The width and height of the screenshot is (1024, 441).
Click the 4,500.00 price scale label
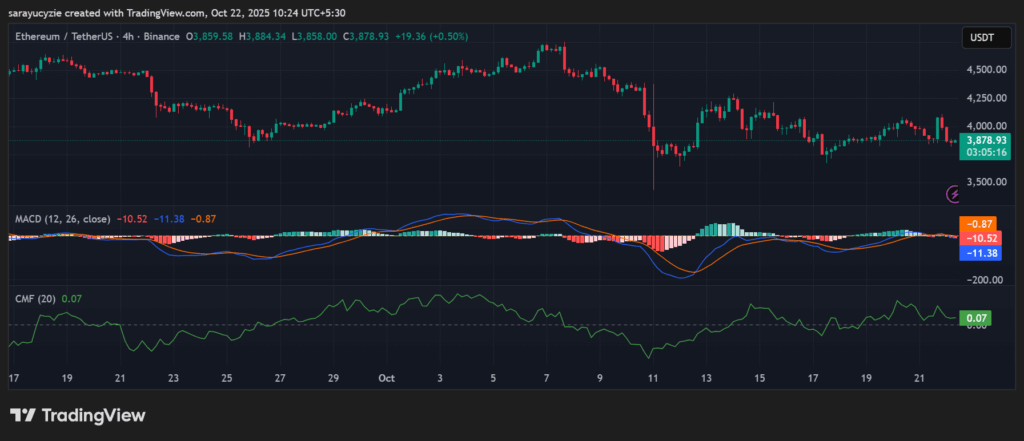pos(985,69)
